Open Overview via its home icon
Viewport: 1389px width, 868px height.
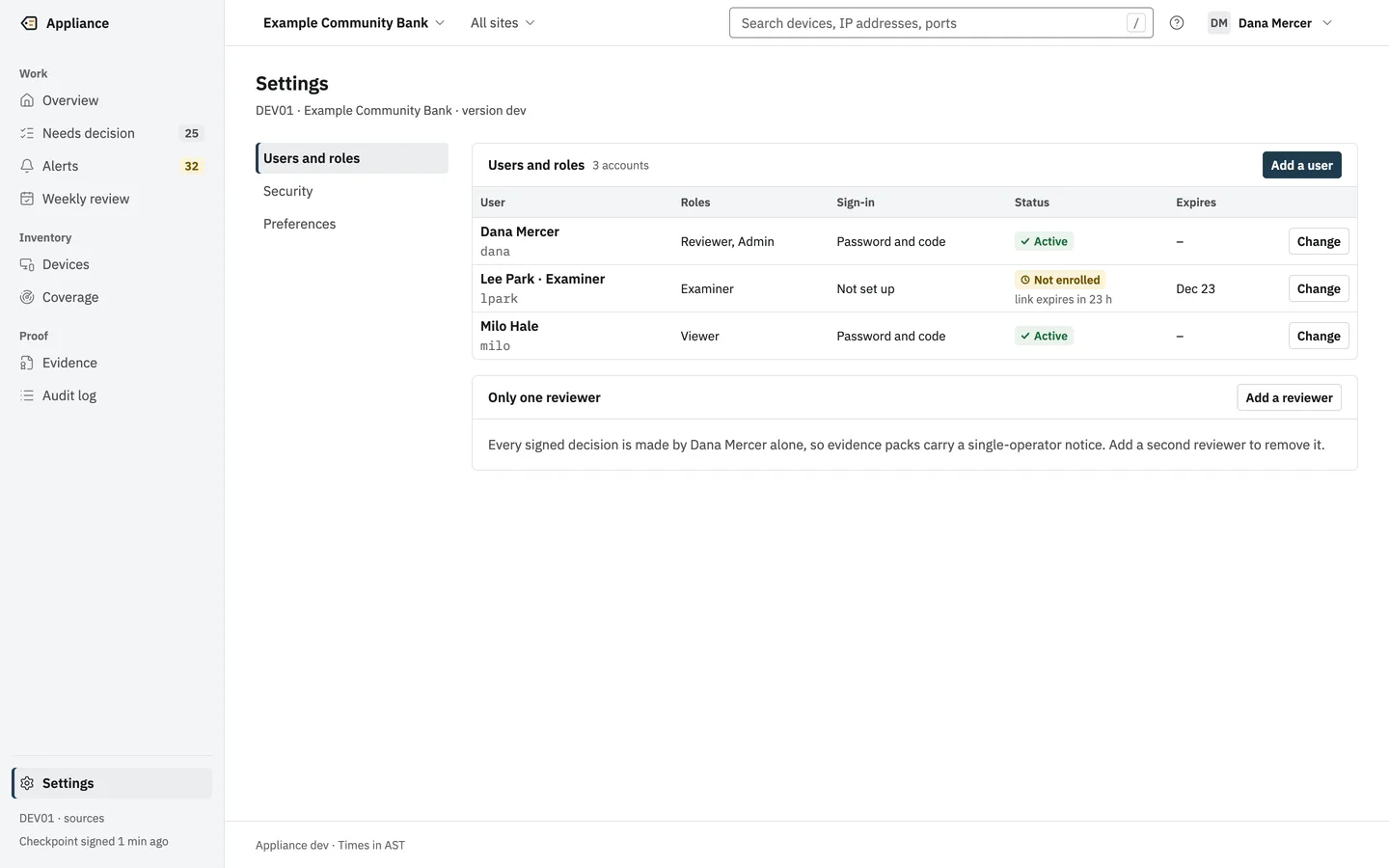pos(27,100)
